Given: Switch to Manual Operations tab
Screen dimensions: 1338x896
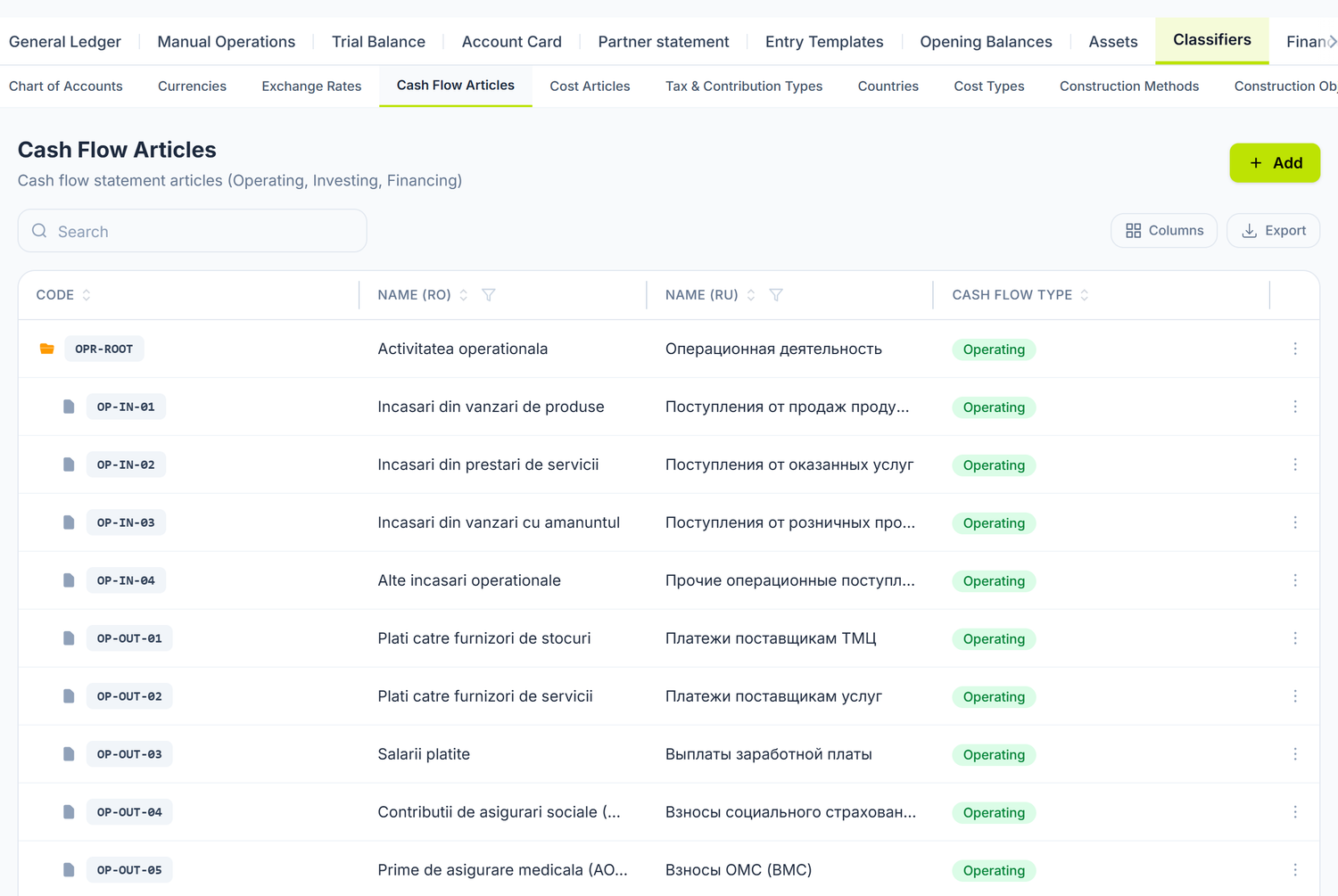Looking at the screenshot, I should [x=227, y=42].
